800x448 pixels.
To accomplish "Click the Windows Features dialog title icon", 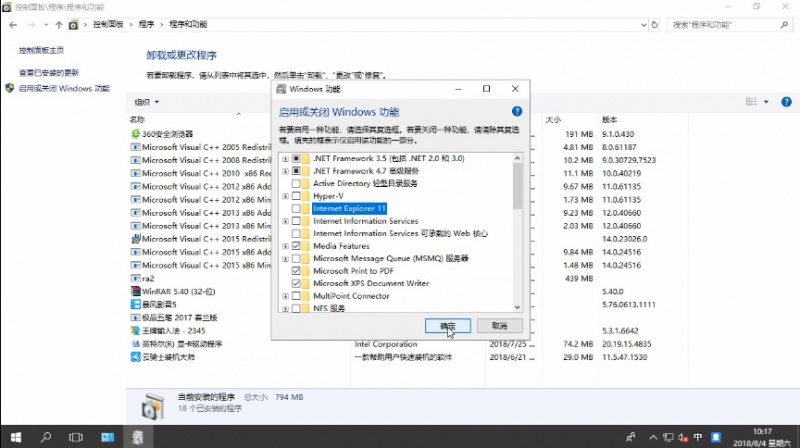I will [281, 89].
